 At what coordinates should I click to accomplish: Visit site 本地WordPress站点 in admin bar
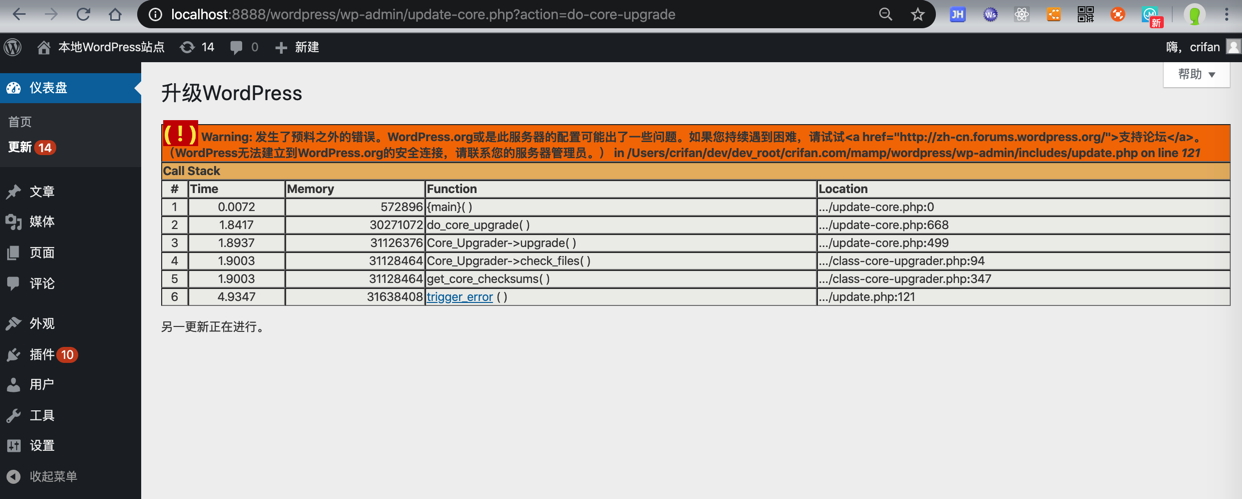[100, 47]
